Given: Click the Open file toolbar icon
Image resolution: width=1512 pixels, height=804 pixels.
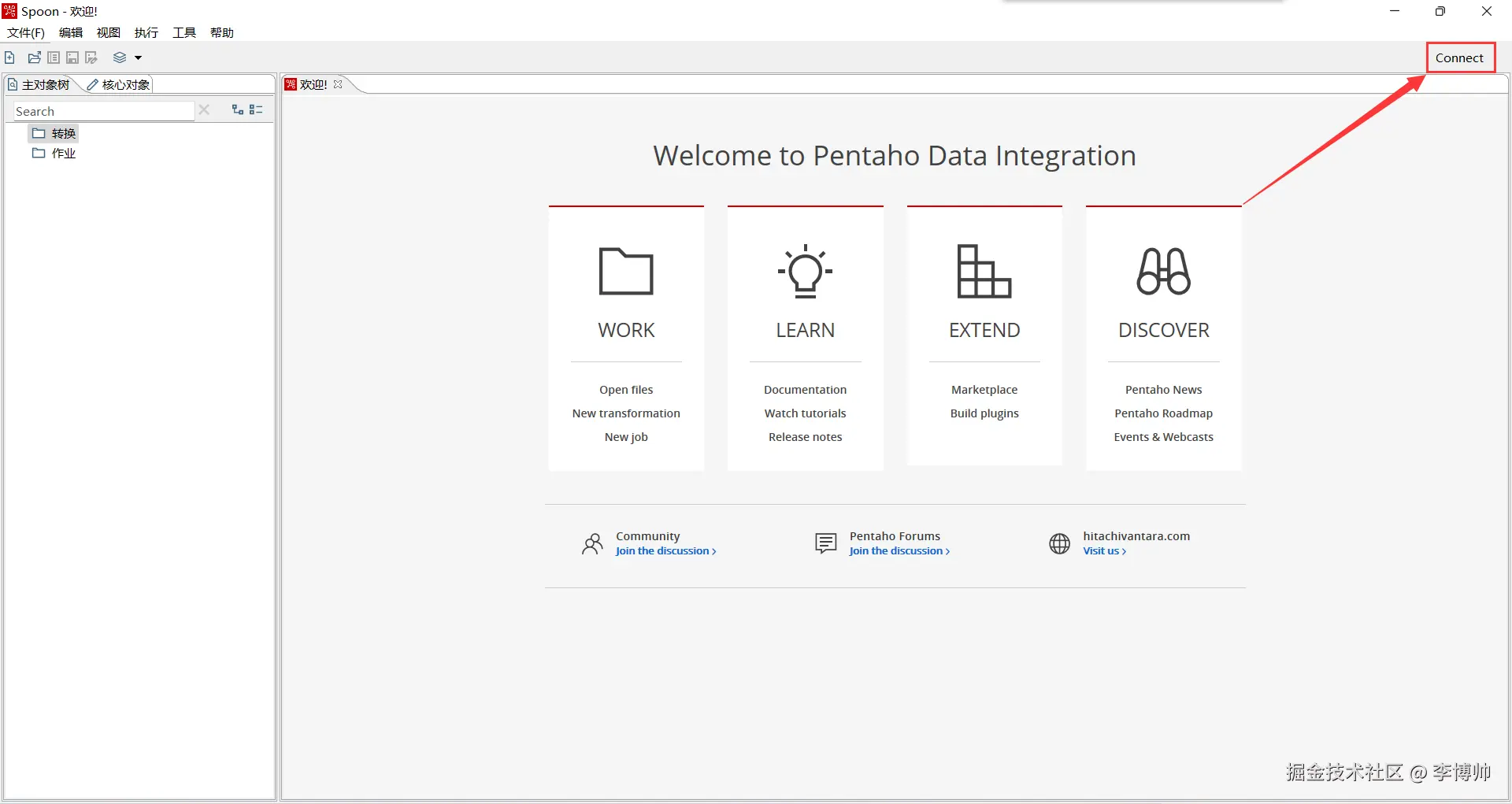Looking at the screenshot, I should pyautogui.click(x=34, y=57).
